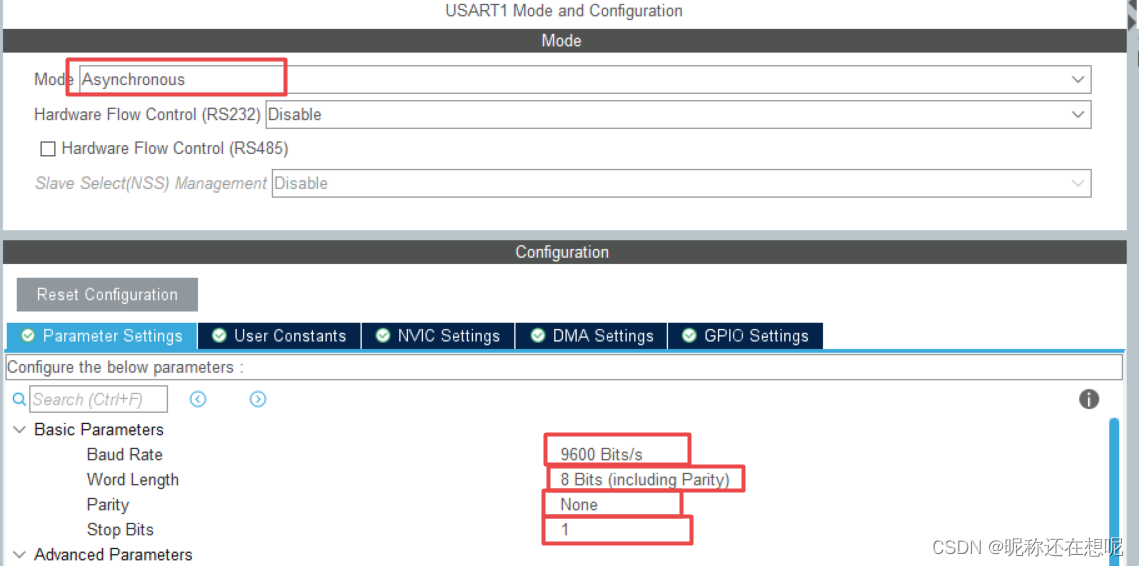The height and width of the screenshot is (566, 1139).
Task: Show parameter info with the i icon
Action: point(1088,398)
